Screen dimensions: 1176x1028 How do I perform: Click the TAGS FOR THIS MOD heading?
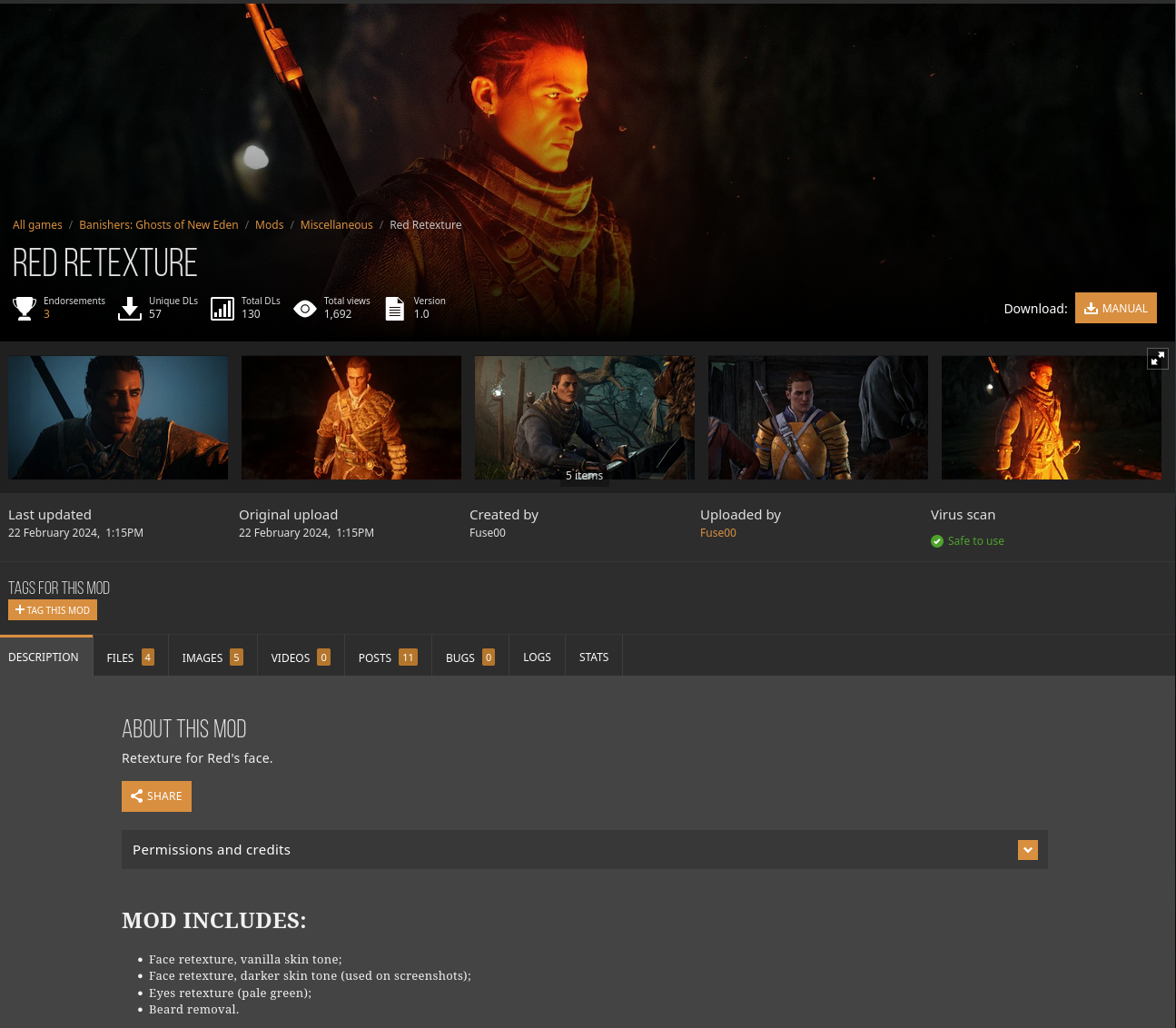(x=59, y=588)
